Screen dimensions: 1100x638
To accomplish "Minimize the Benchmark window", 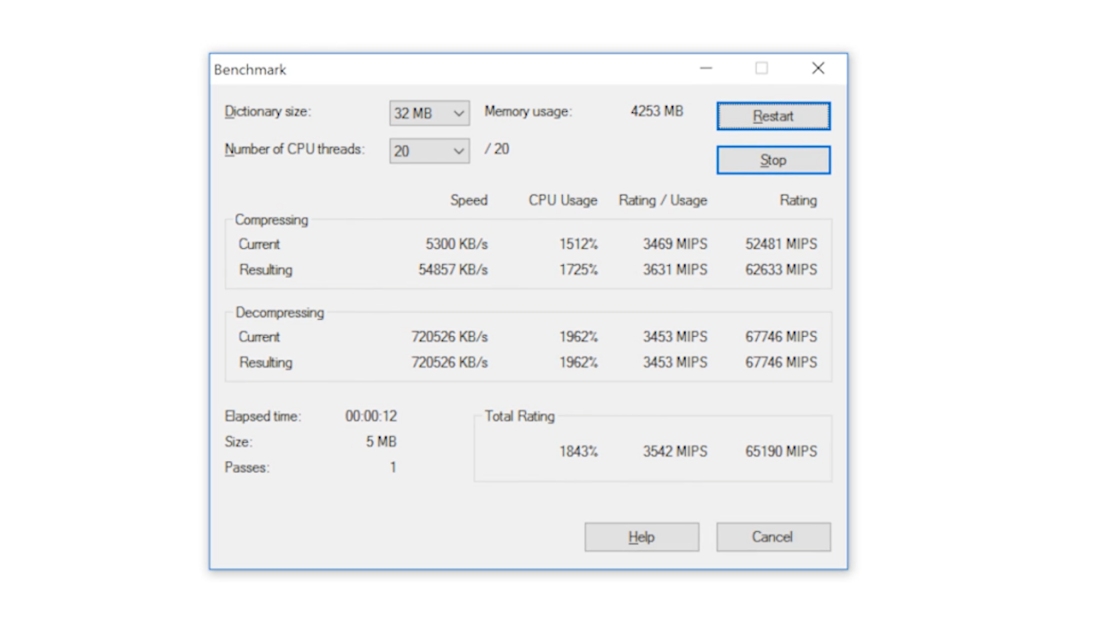I will [x=706, y=69].
